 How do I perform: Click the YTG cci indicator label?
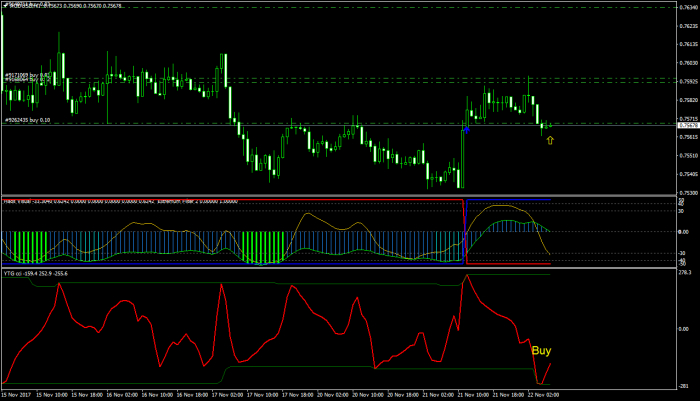click(x=36, y=273)
